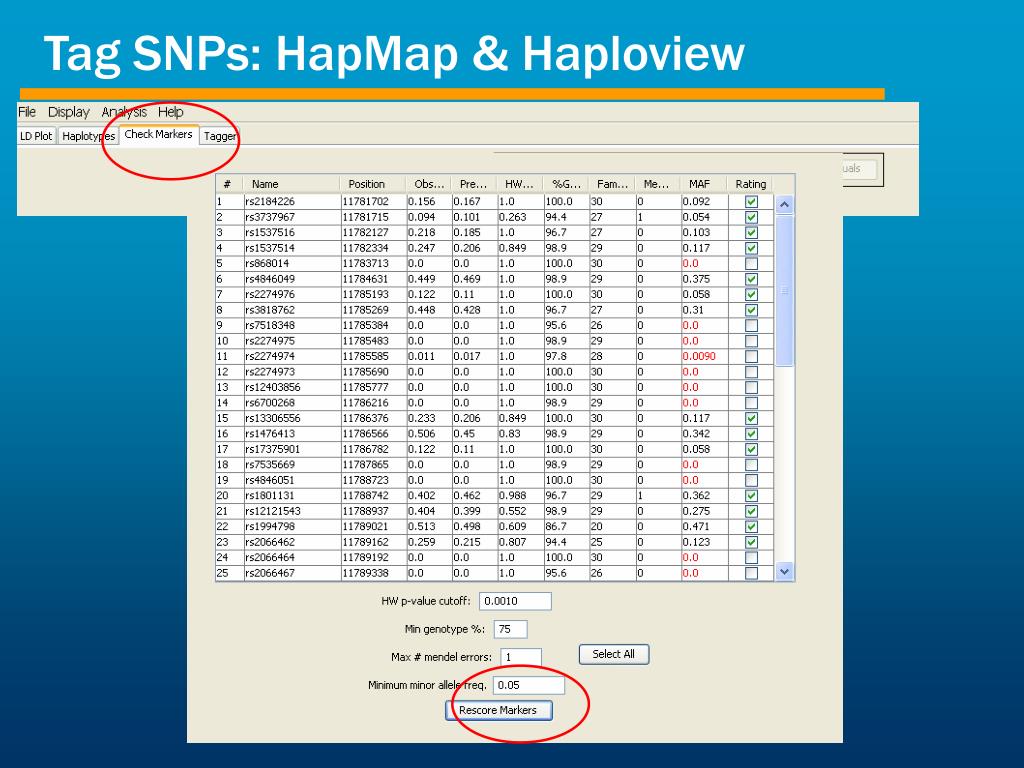
Task: Open the File menu
Action: tap(27, 112)
